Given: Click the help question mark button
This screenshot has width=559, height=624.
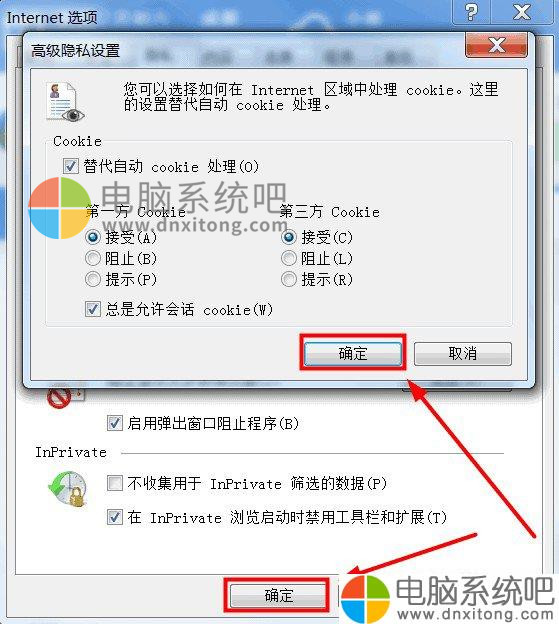Looking at the screenshot, I should pos(471,12).
